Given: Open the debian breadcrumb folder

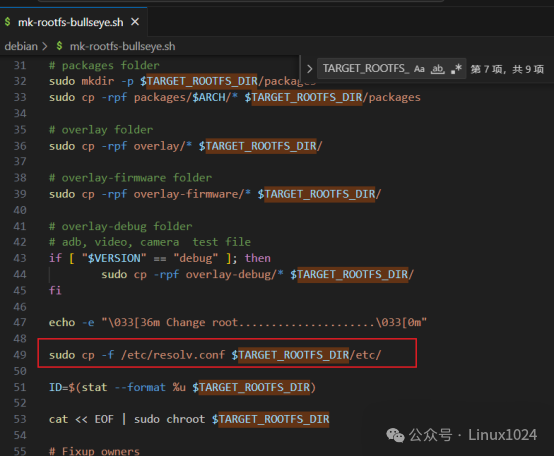Looking at the screenshot, I should pos(21,46).
